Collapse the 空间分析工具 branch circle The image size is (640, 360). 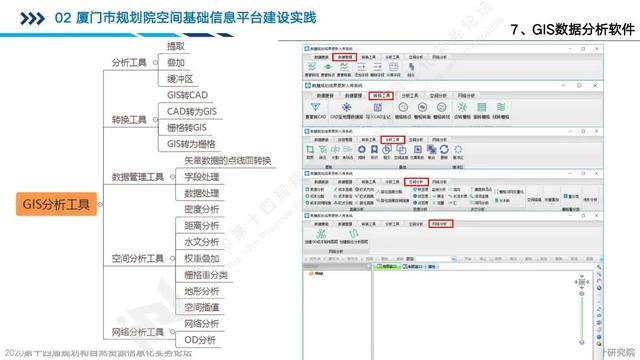click(x=173, y=258)
